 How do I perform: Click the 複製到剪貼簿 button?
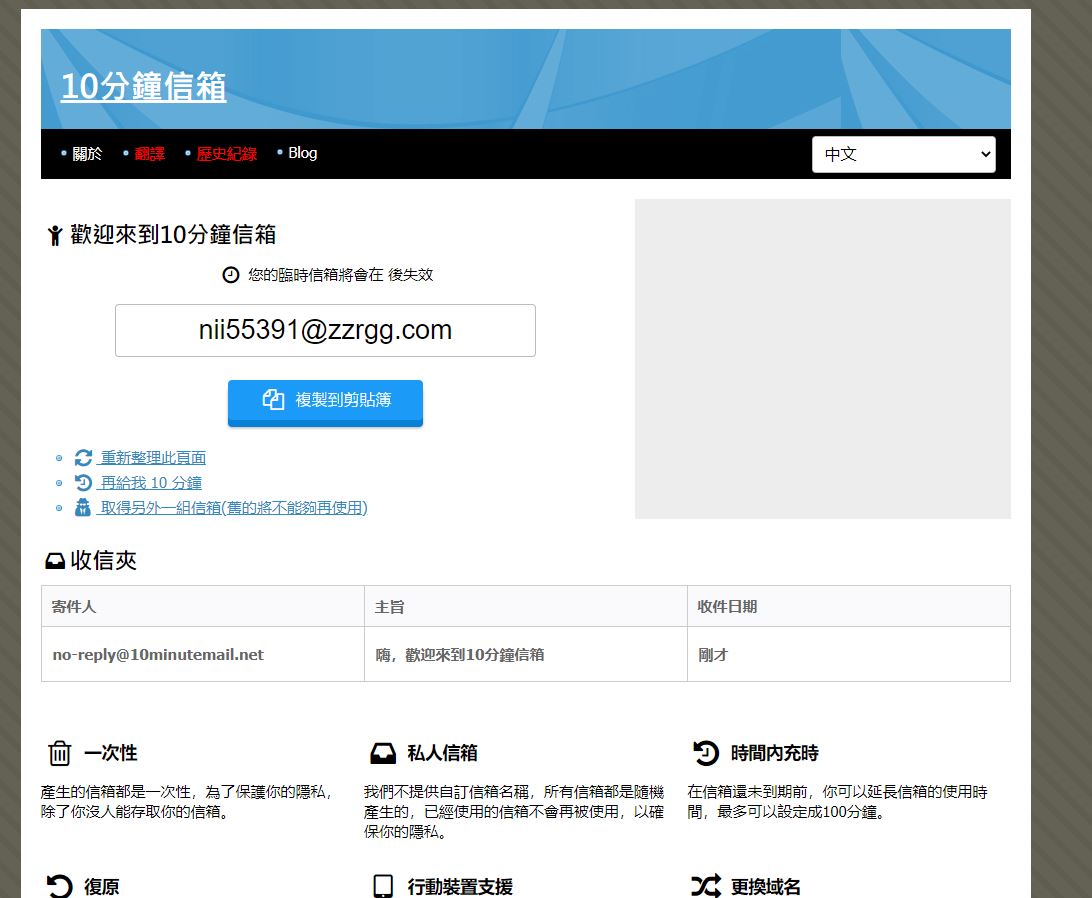click(x=325, y=403)
